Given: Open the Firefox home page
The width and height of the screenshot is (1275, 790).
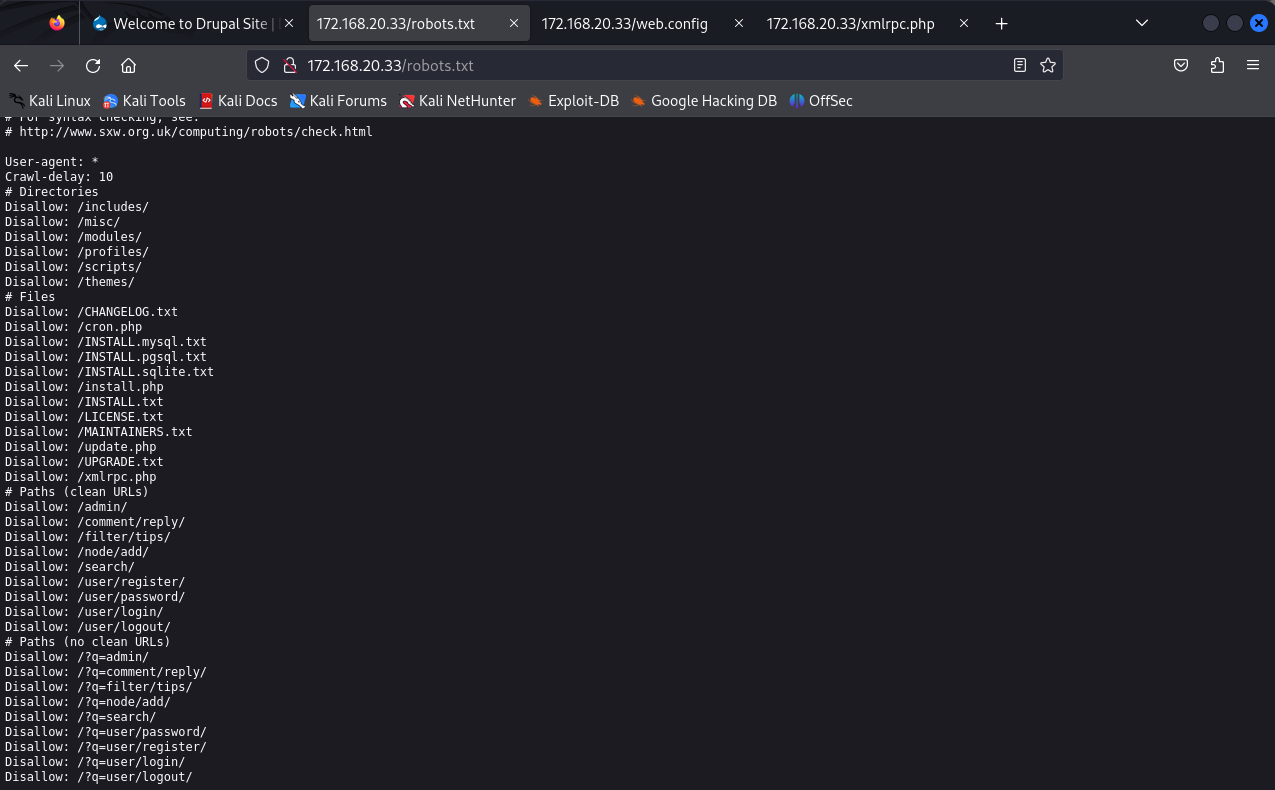Looking at the screenshot, I should pyautogui.click(x=128, y=66).
